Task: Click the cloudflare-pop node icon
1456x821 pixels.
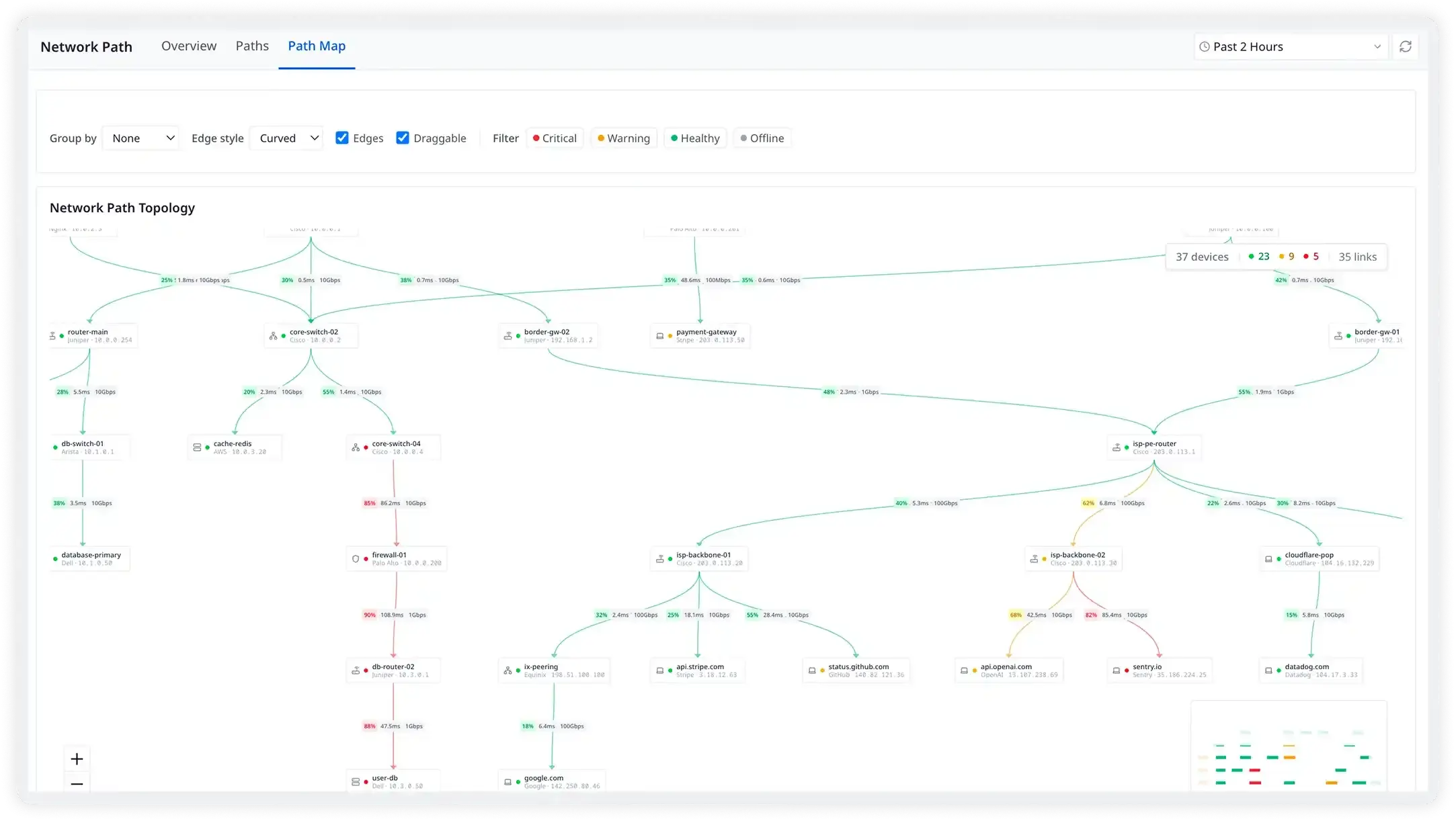Action: 1269,558
